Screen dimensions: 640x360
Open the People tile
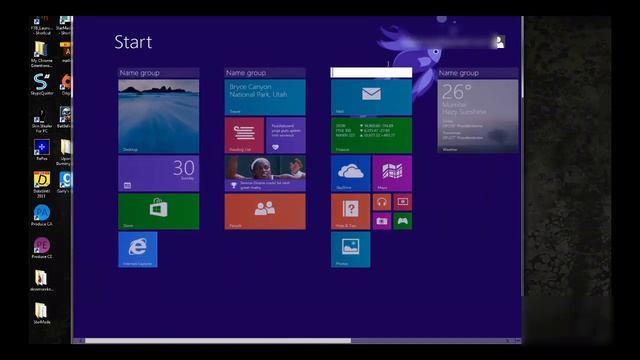(x=265, y=211)
